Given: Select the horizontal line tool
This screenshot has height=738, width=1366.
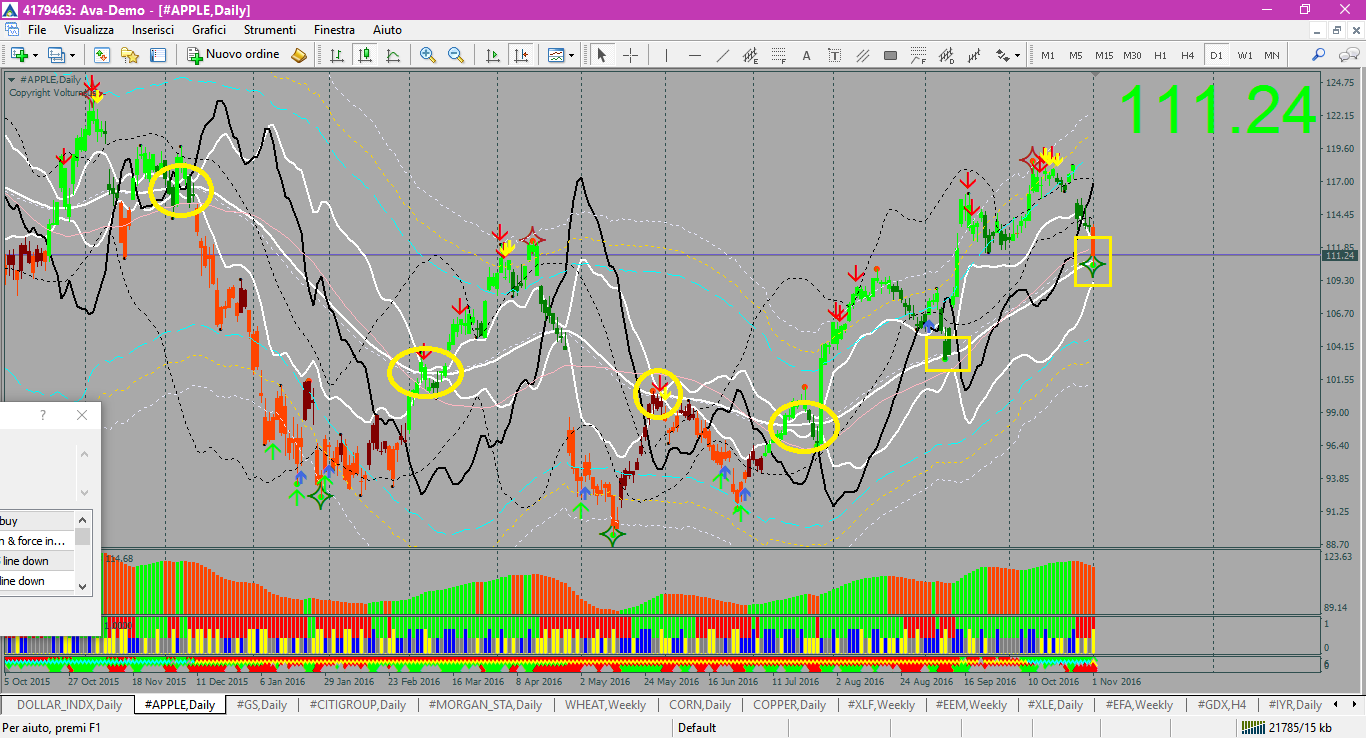Looking at the screenshot, I should pos(694,55).
